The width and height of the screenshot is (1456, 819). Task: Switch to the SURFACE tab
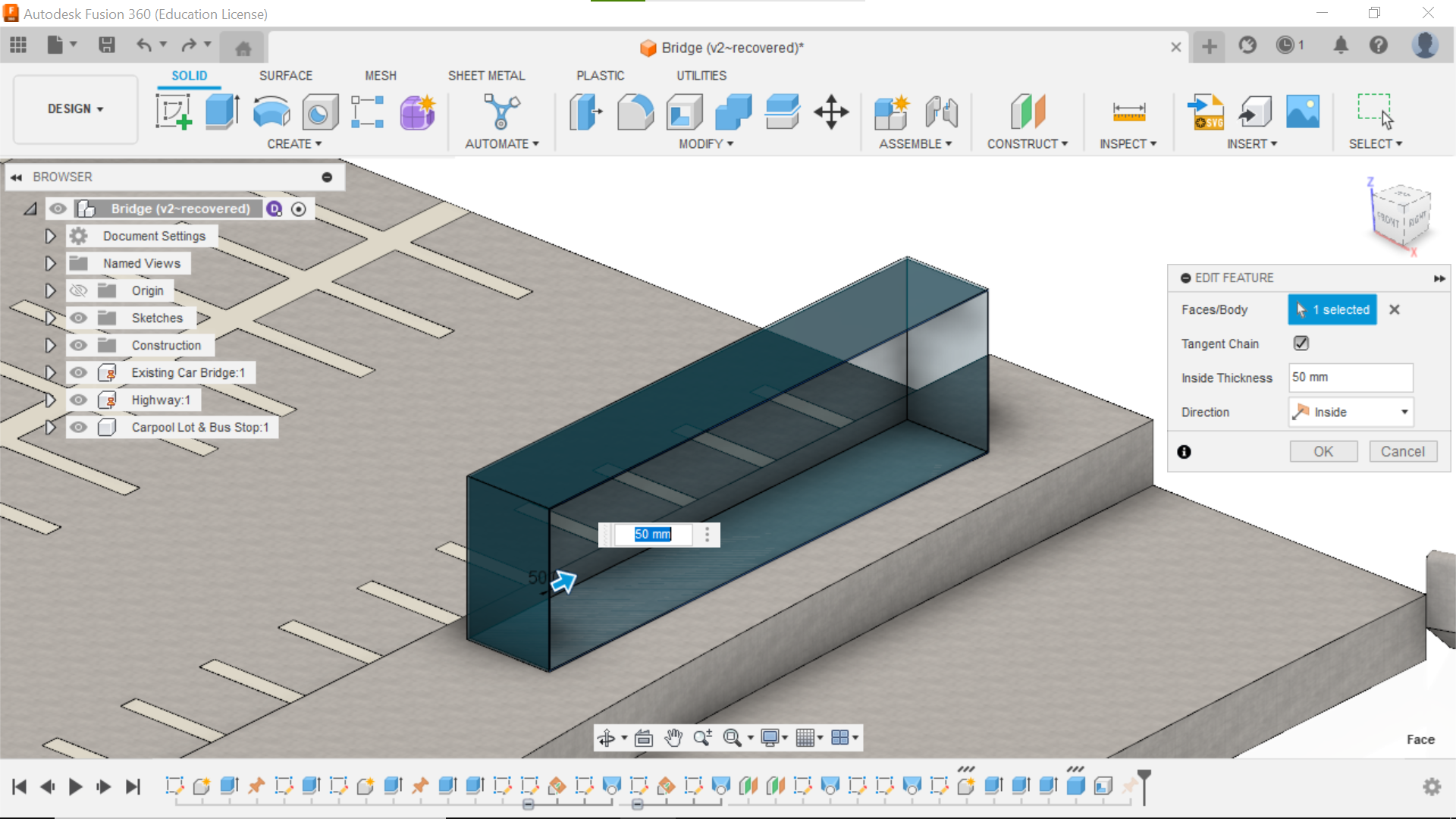tap(285, 76)
